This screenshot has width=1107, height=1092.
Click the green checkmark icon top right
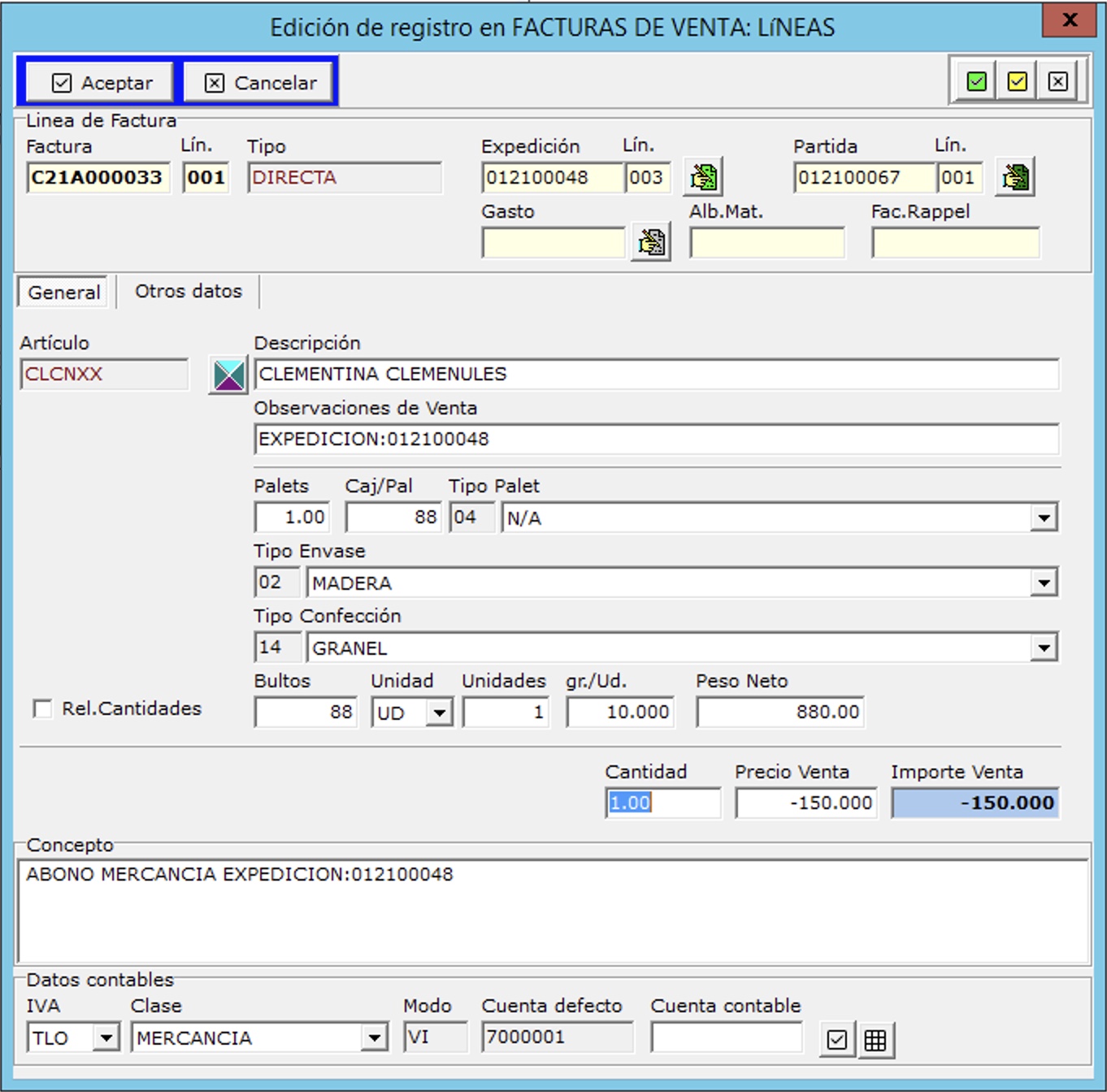coord(976,82)
